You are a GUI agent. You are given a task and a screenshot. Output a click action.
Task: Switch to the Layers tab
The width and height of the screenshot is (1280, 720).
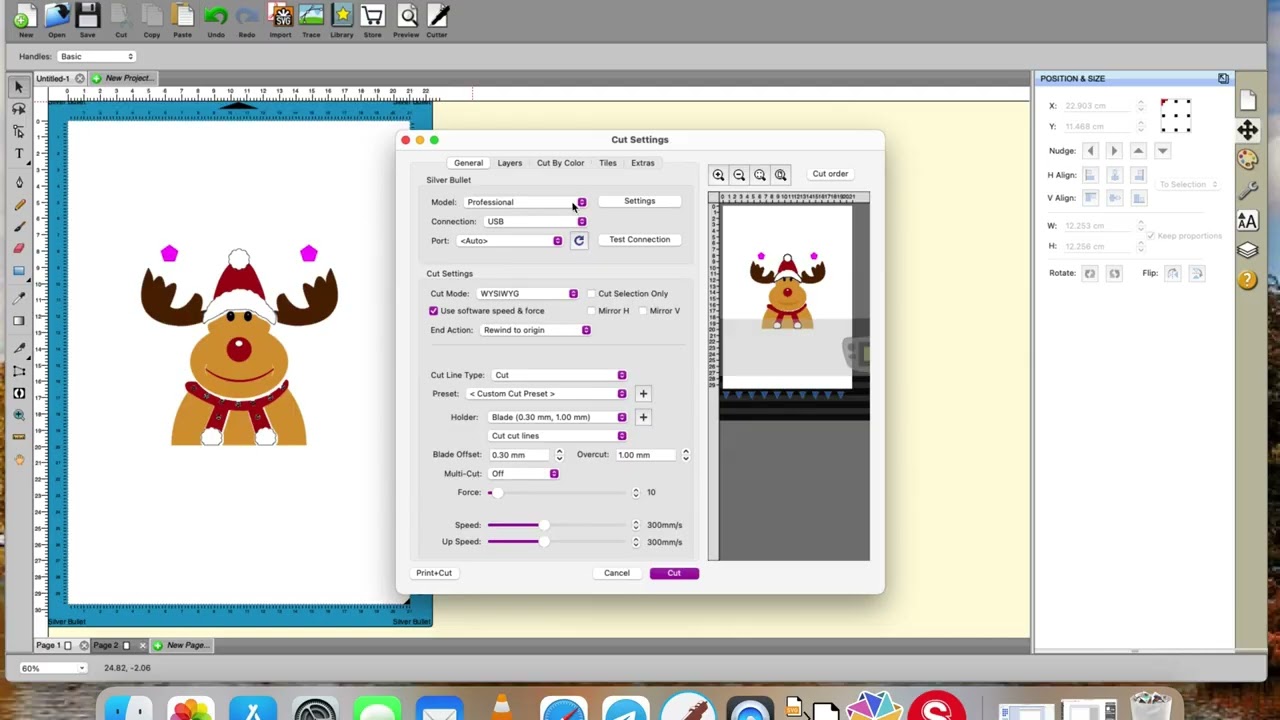pos(510,163)
